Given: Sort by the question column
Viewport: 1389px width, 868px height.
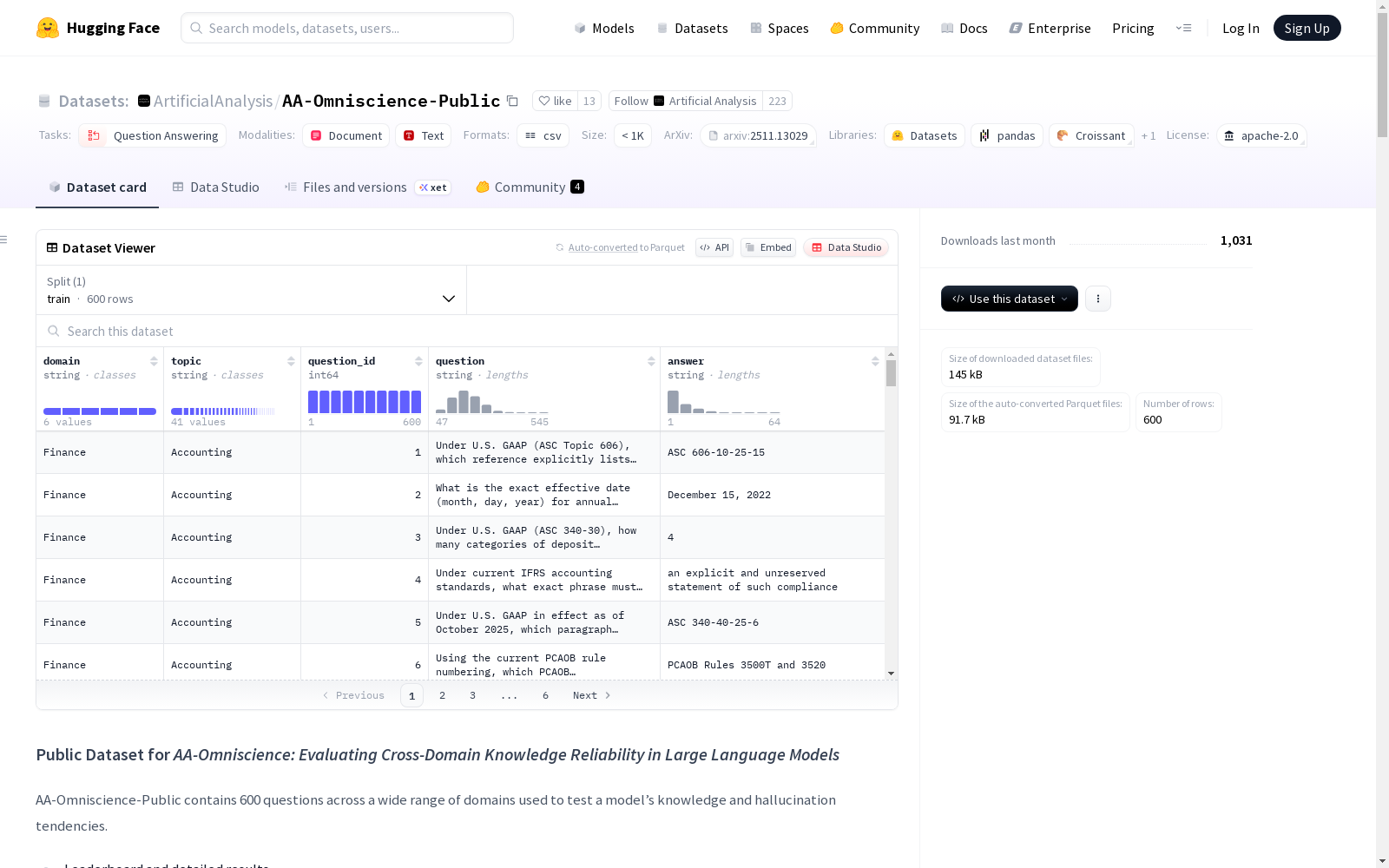Looking at the screenshot, I should [x=651, y=361].
